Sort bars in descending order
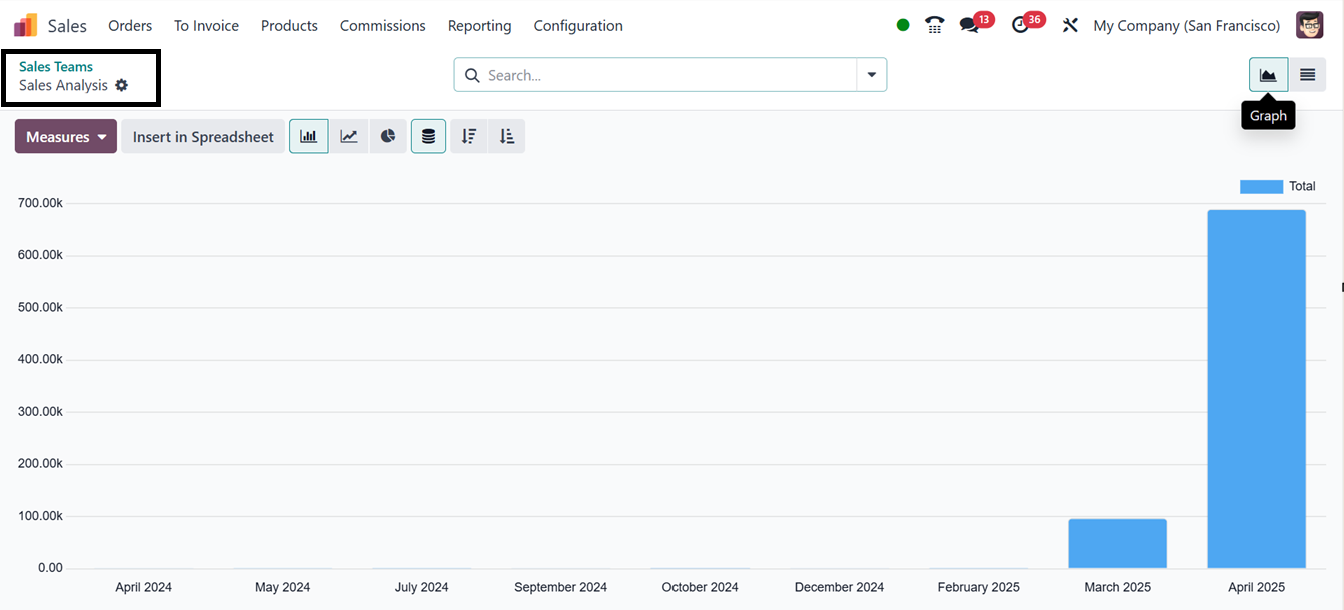This screenshot has height=610, width=1344. click(x=469, y=137)
